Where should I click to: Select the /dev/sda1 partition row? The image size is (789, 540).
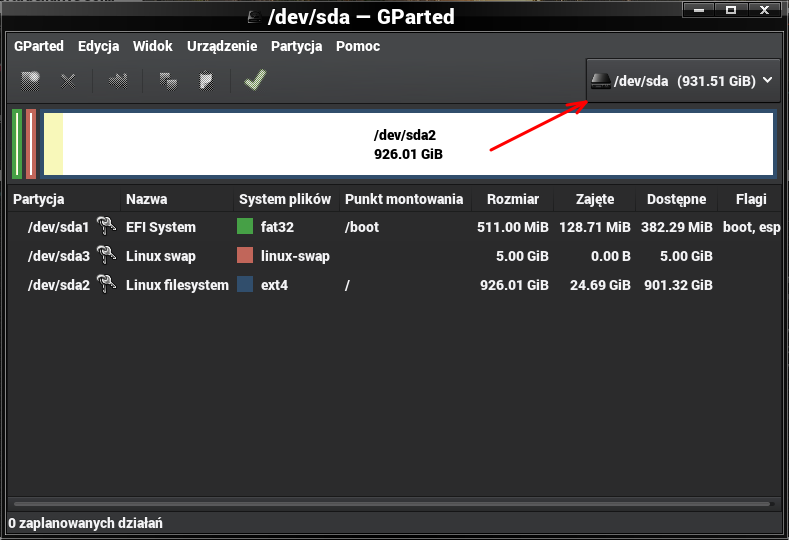[394, 226]
